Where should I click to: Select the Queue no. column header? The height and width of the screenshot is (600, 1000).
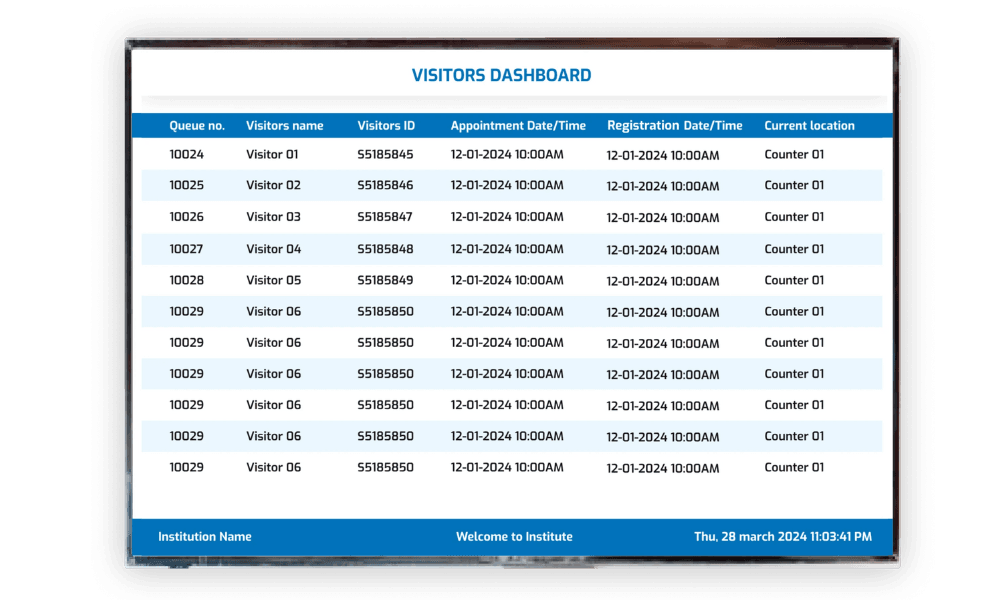(x=197, y=126)
